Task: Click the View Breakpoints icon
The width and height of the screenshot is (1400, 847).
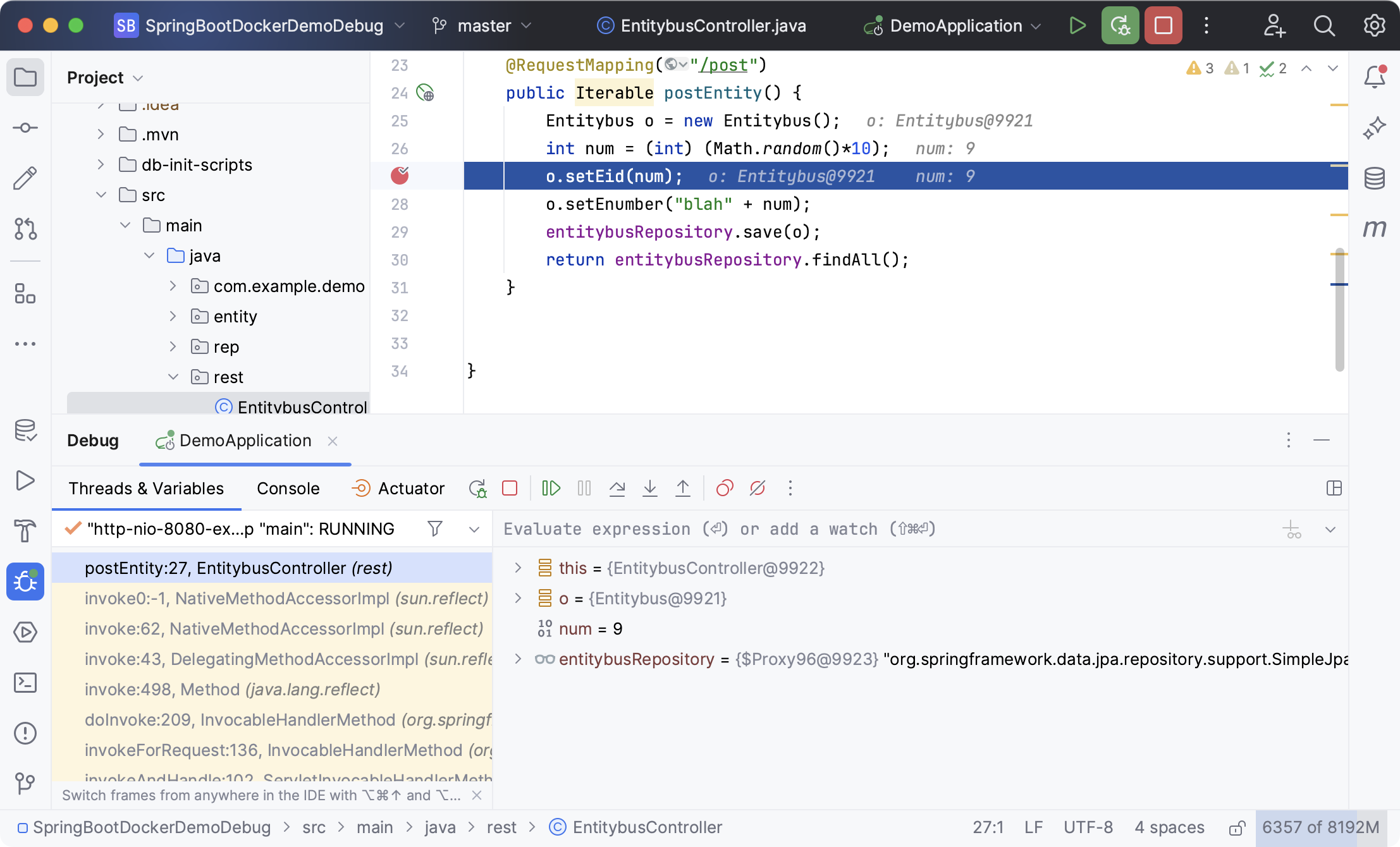Action: [x=725, y=488]
